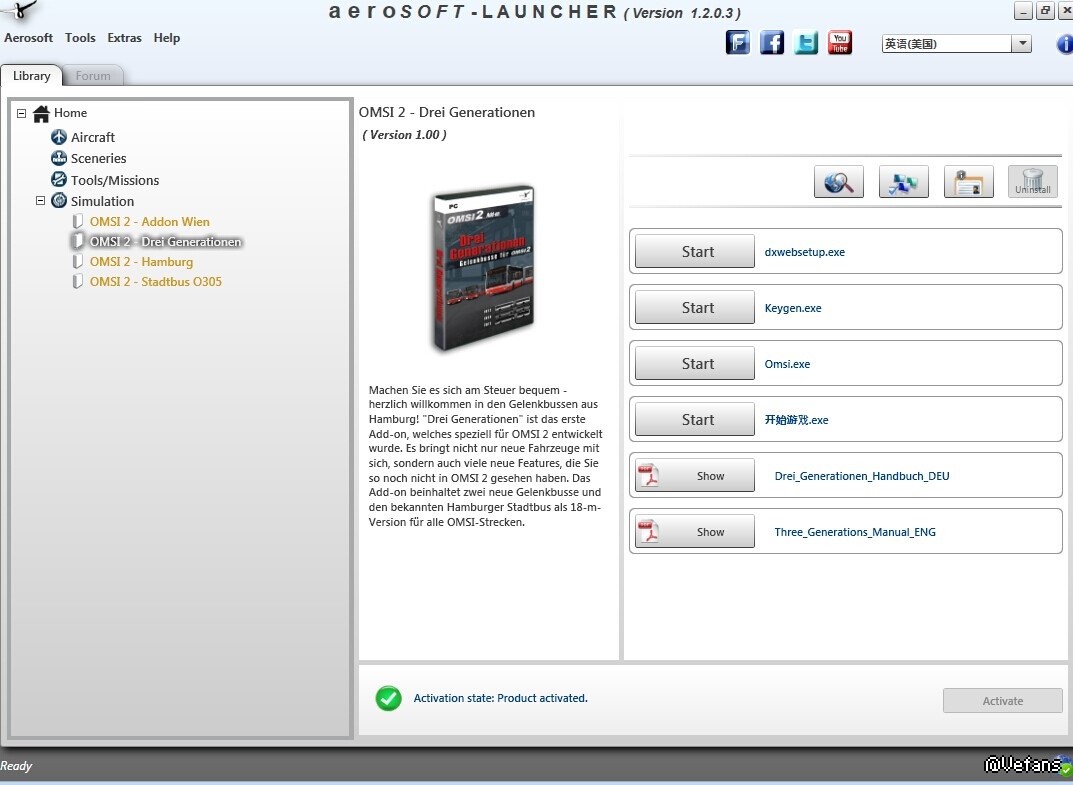Start Omsi.exe

(x=695, y=364)
